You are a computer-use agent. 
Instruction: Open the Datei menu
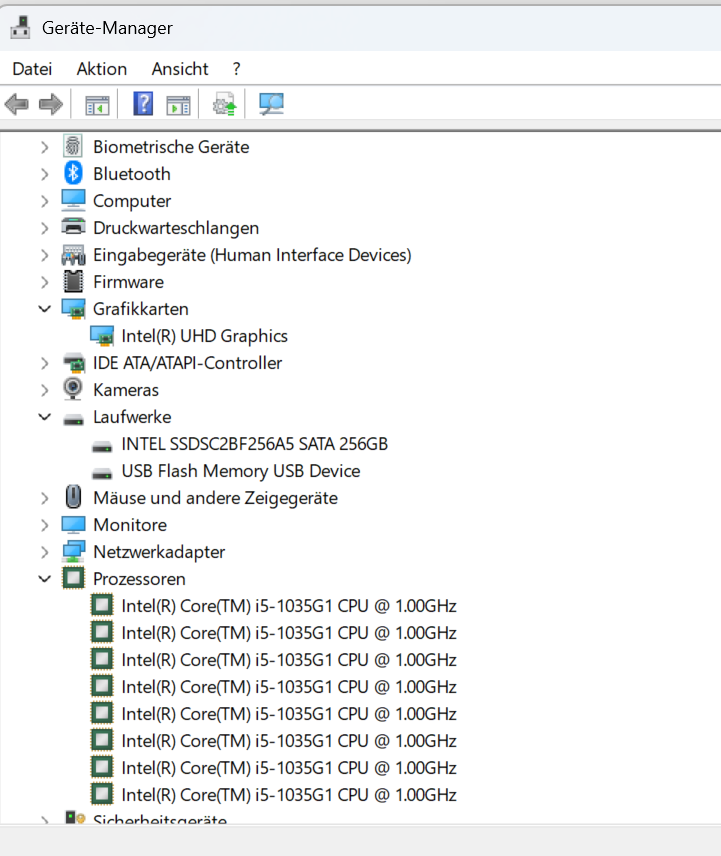tap(32, 69)
